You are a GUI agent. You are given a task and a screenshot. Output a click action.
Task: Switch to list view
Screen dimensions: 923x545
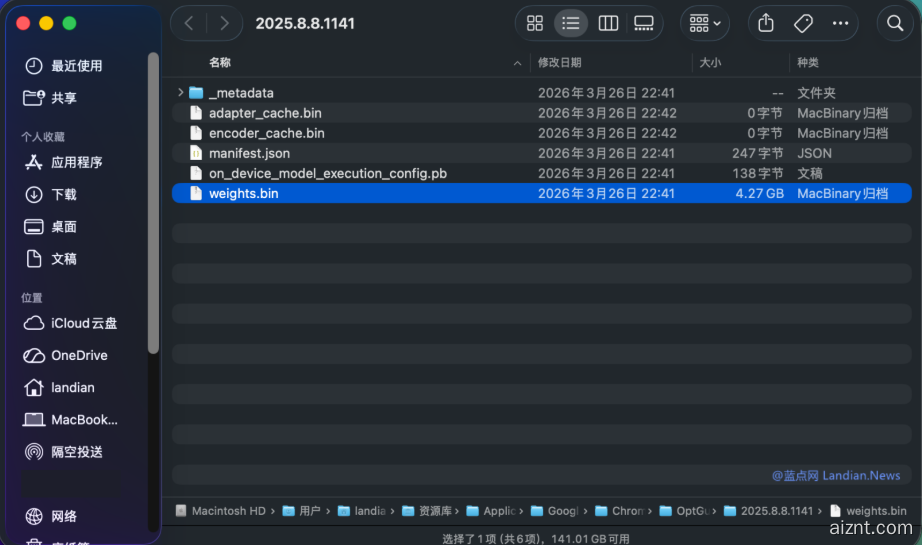pos(570,24)
